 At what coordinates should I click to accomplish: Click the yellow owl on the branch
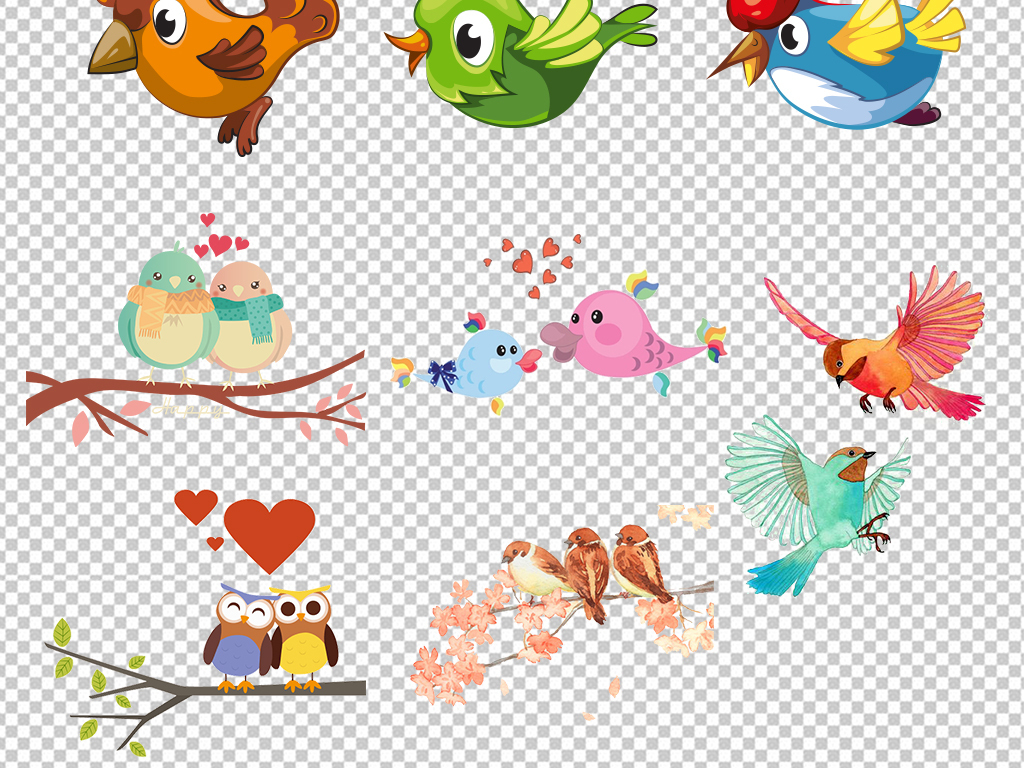[x=303, y=635]
